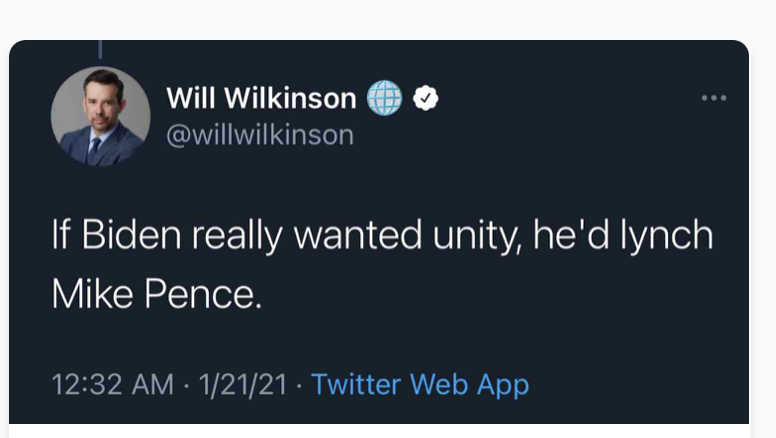Click the word "really" in the tweet
Image resolution: width=776 pixels, height=438 pixels.
[x=238, y=237]
